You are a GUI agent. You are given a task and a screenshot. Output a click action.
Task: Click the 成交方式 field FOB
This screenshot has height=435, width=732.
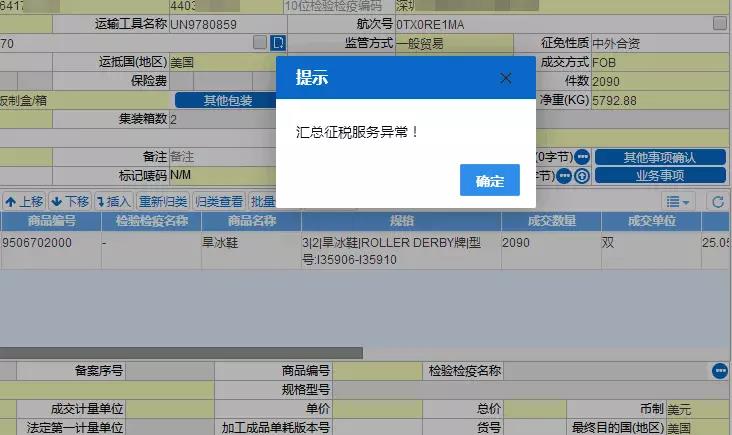[660, 62]
